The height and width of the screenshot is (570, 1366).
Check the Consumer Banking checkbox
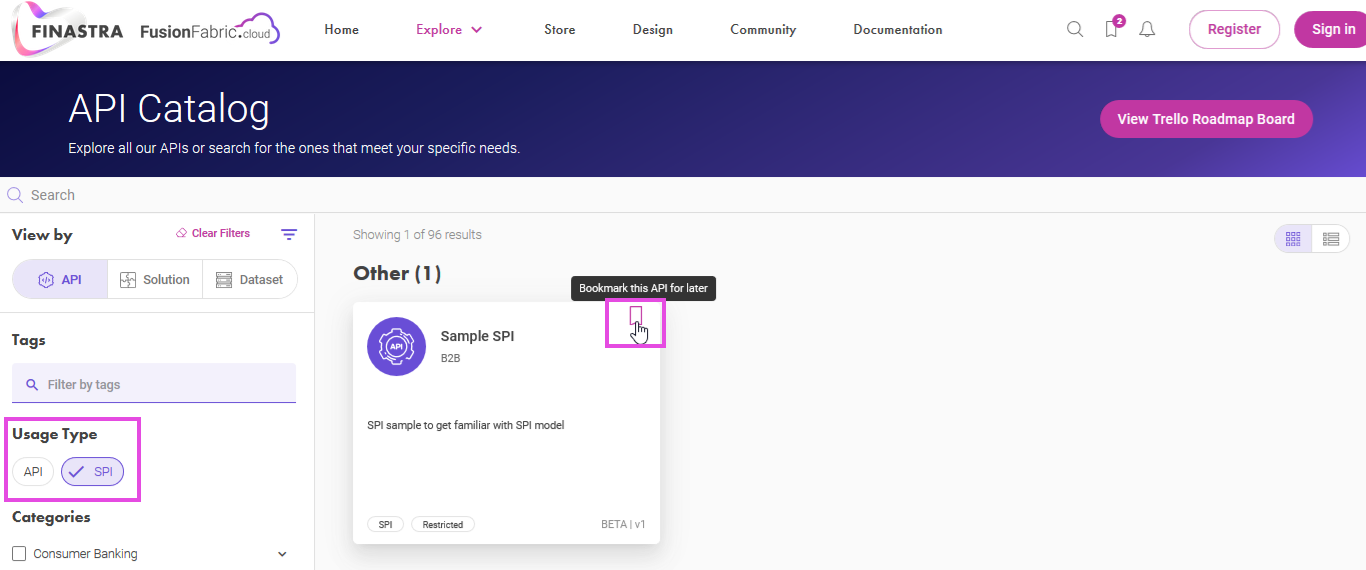click(x=19, y=553)
